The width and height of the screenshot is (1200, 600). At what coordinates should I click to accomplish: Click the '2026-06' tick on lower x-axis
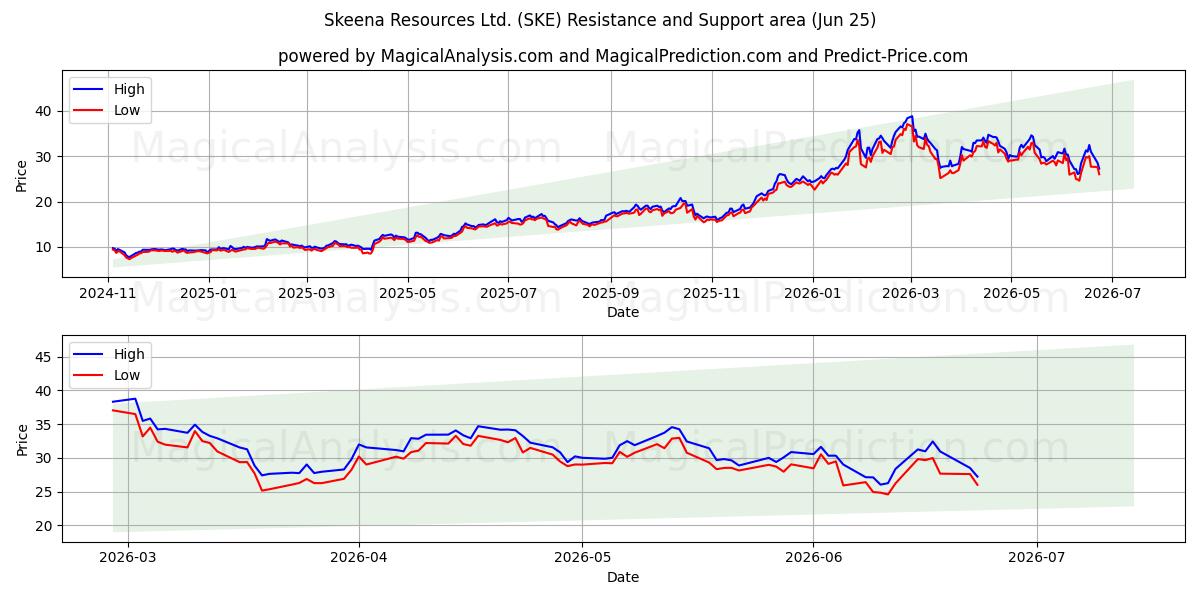814,558
